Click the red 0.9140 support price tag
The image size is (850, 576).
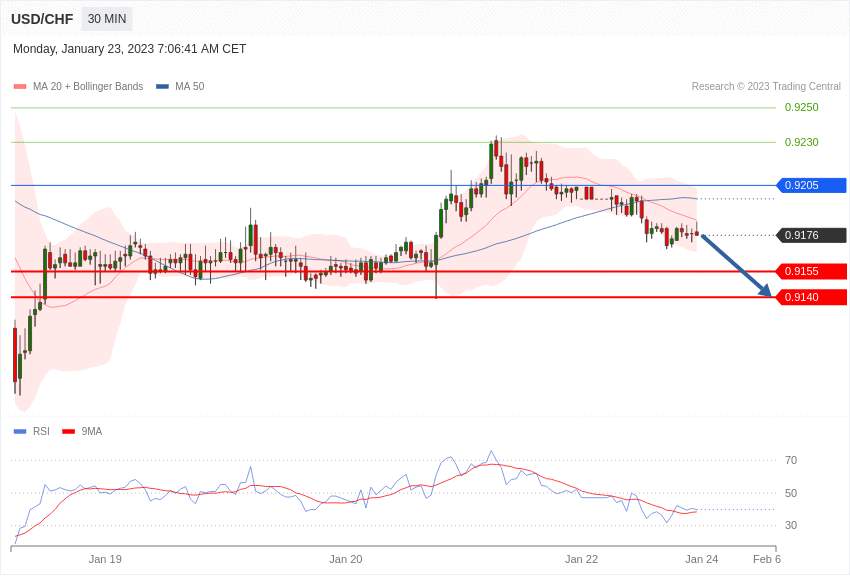click(812, 297)
